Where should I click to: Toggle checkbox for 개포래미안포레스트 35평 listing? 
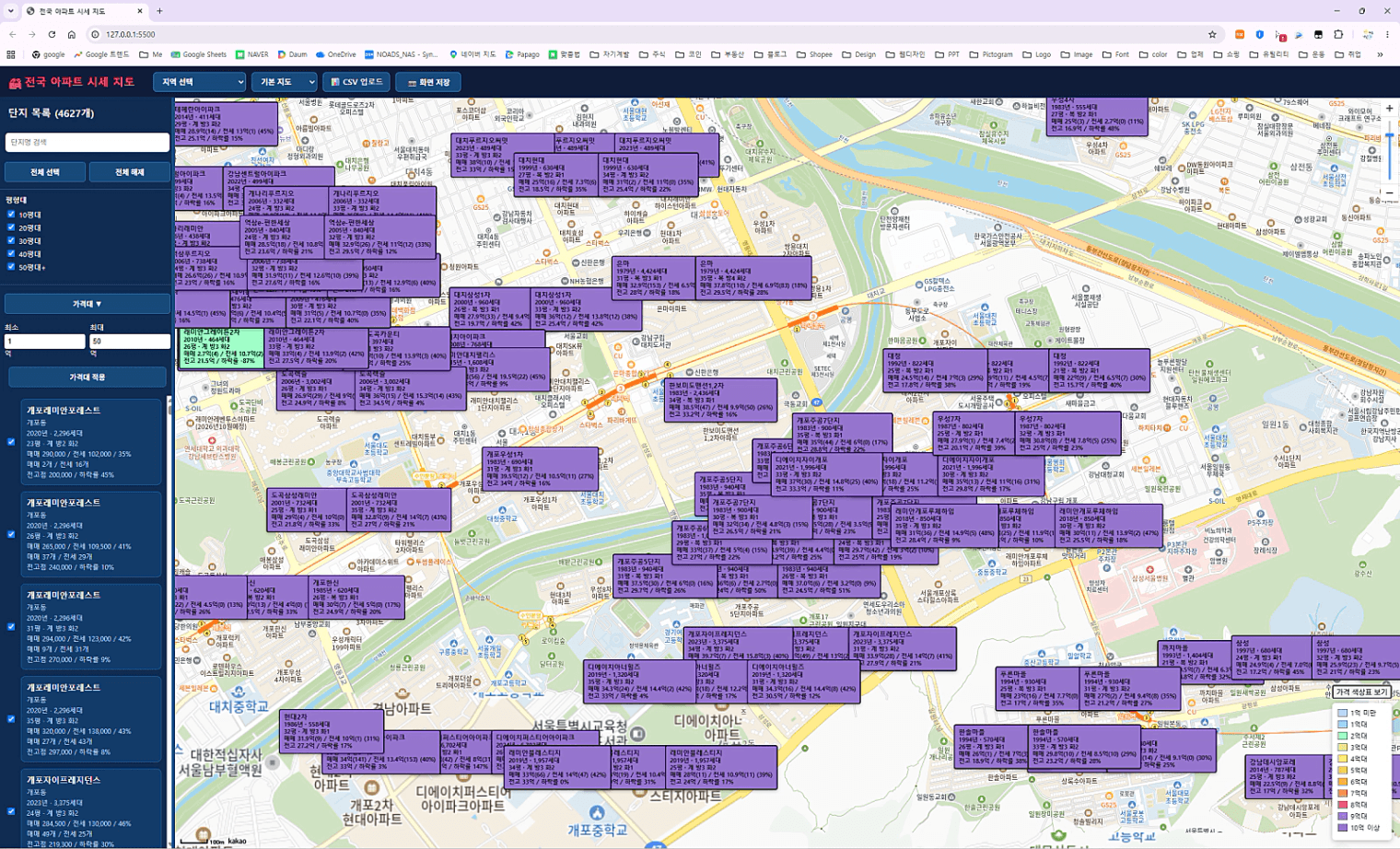pos(11,719)
